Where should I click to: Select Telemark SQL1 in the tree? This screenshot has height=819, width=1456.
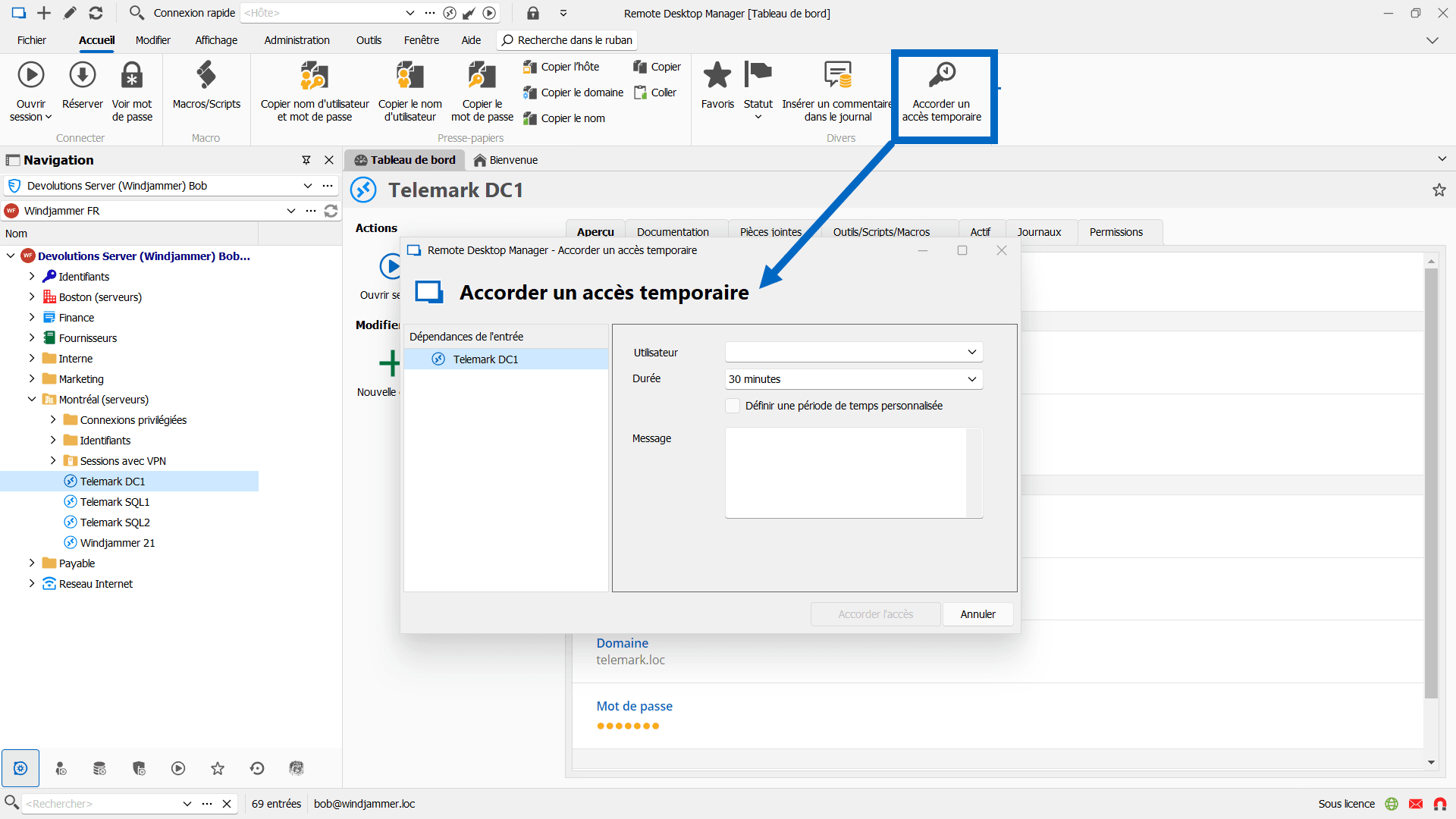[115, 502]
